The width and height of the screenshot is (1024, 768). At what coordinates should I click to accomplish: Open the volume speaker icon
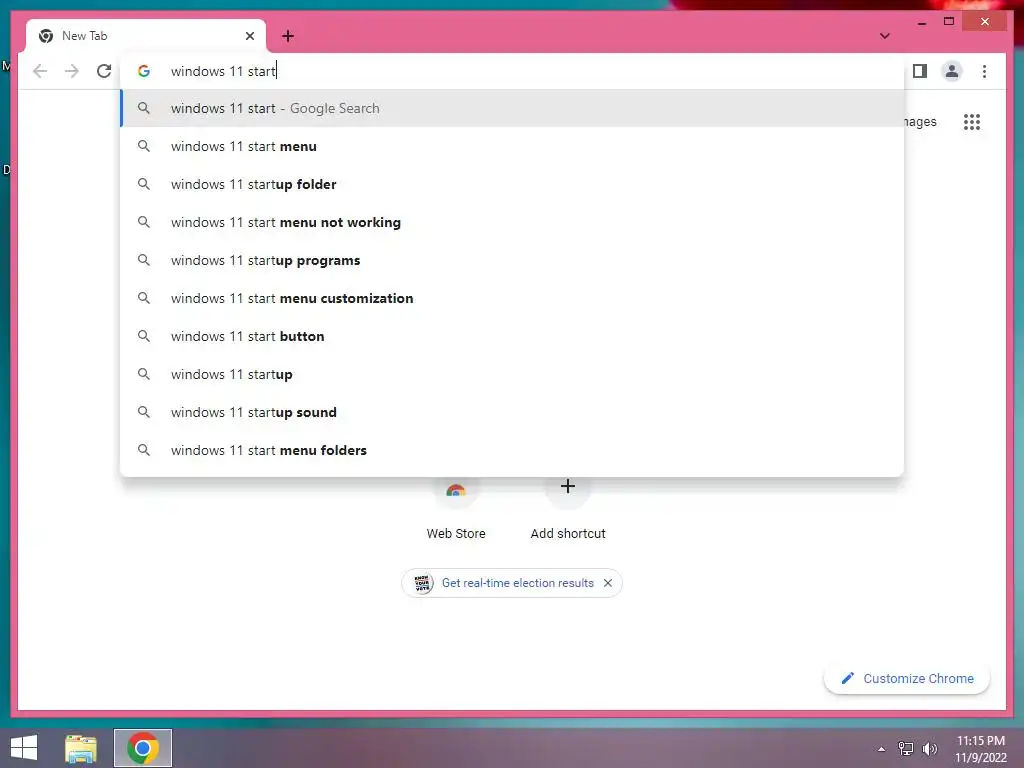point(930,749)
